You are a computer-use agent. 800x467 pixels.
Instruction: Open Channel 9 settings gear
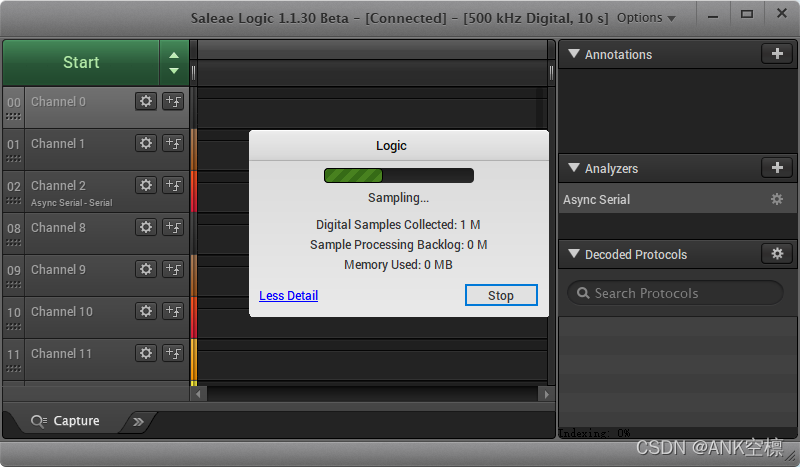[x=146, y=268]
